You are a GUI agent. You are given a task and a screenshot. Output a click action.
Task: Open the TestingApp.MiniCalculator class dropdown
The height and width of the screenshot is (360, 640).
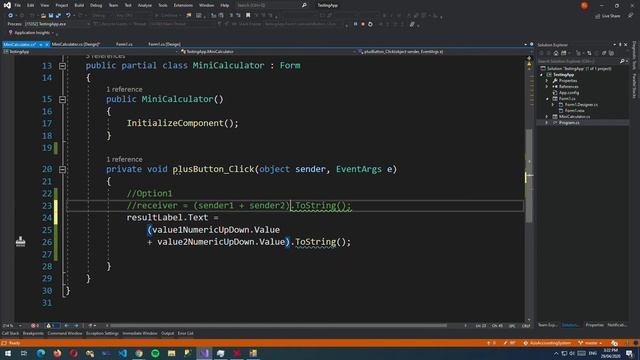click(x=268, y=52)
